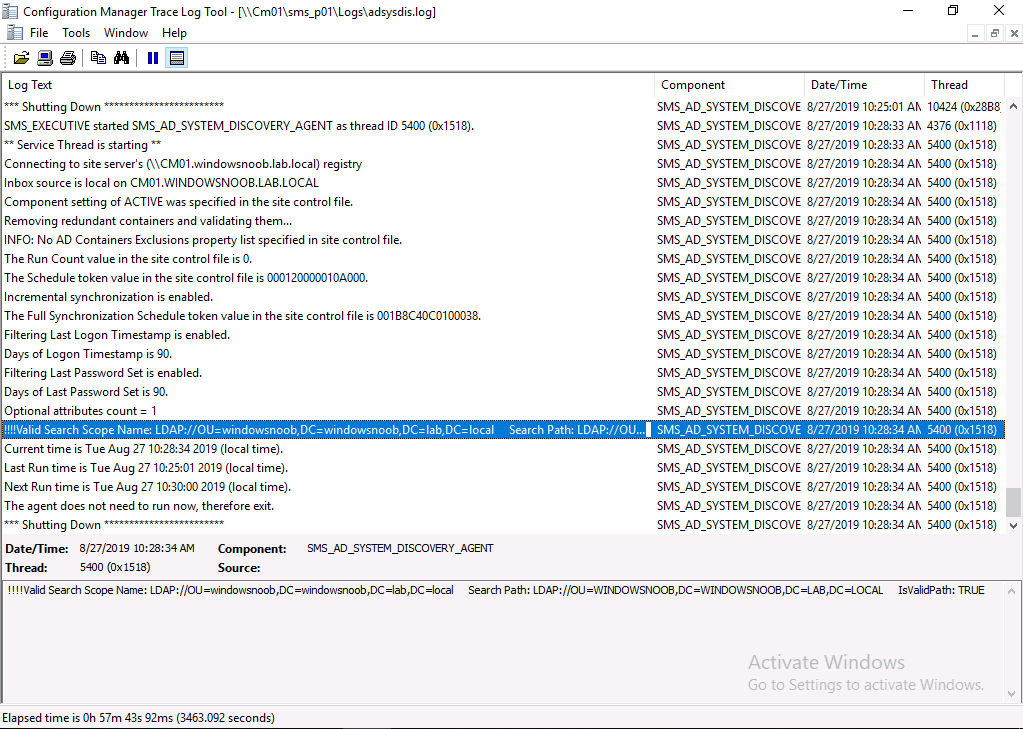Select the 'Component setting of ACTIVE' row
1023x729 pixels.
click(x=503, y=202)
